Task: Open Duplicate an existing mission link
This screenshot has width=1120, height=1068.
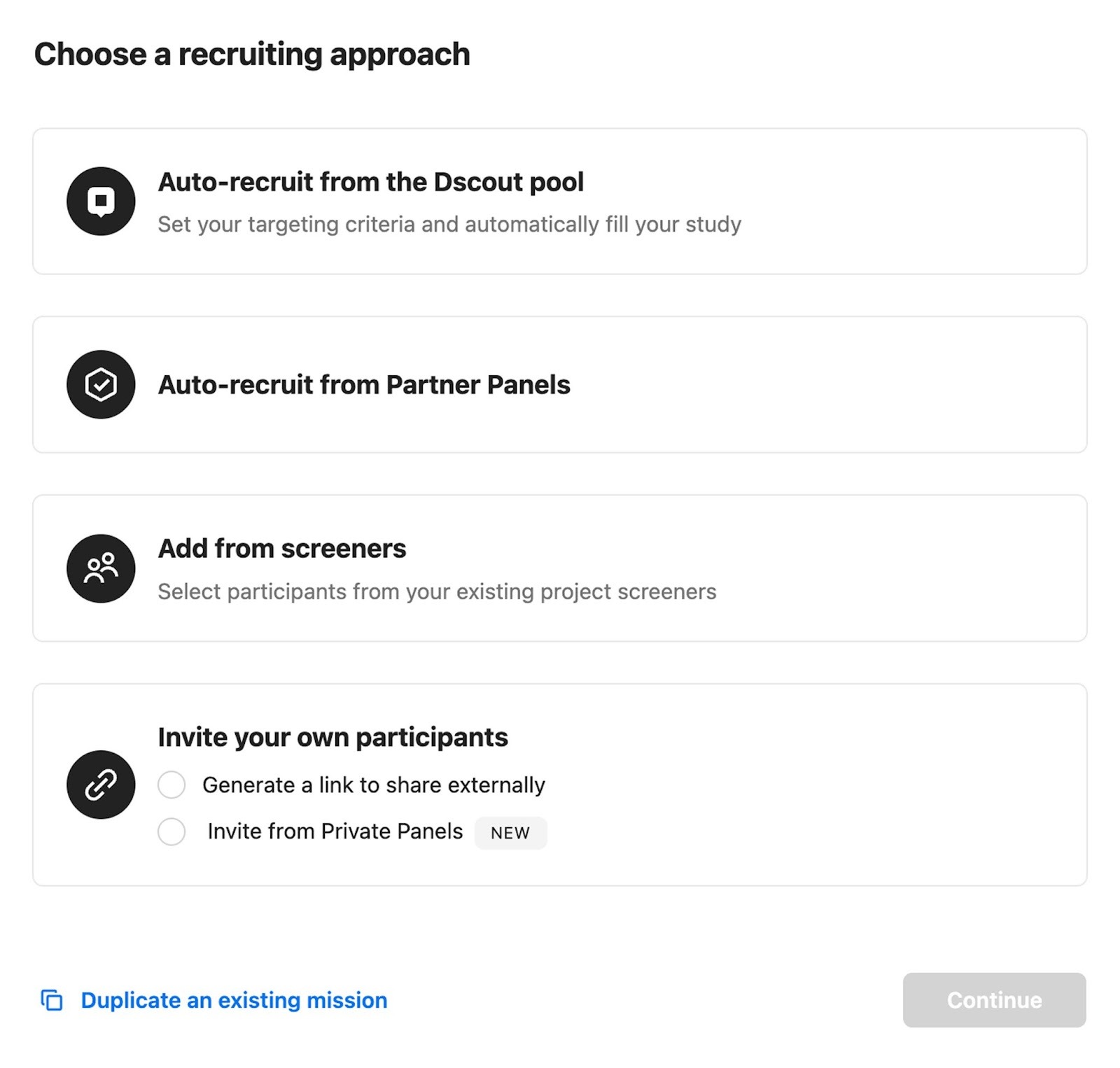Action: [x=234, y=1000]
